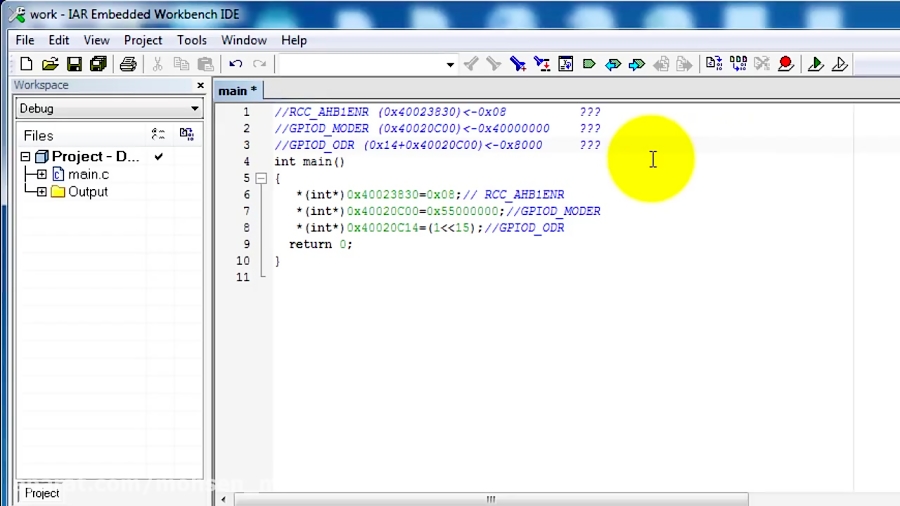The height and width of the screenshot is (506, 900).
Task: Click the Make build icon
Action: click(738, 64)
